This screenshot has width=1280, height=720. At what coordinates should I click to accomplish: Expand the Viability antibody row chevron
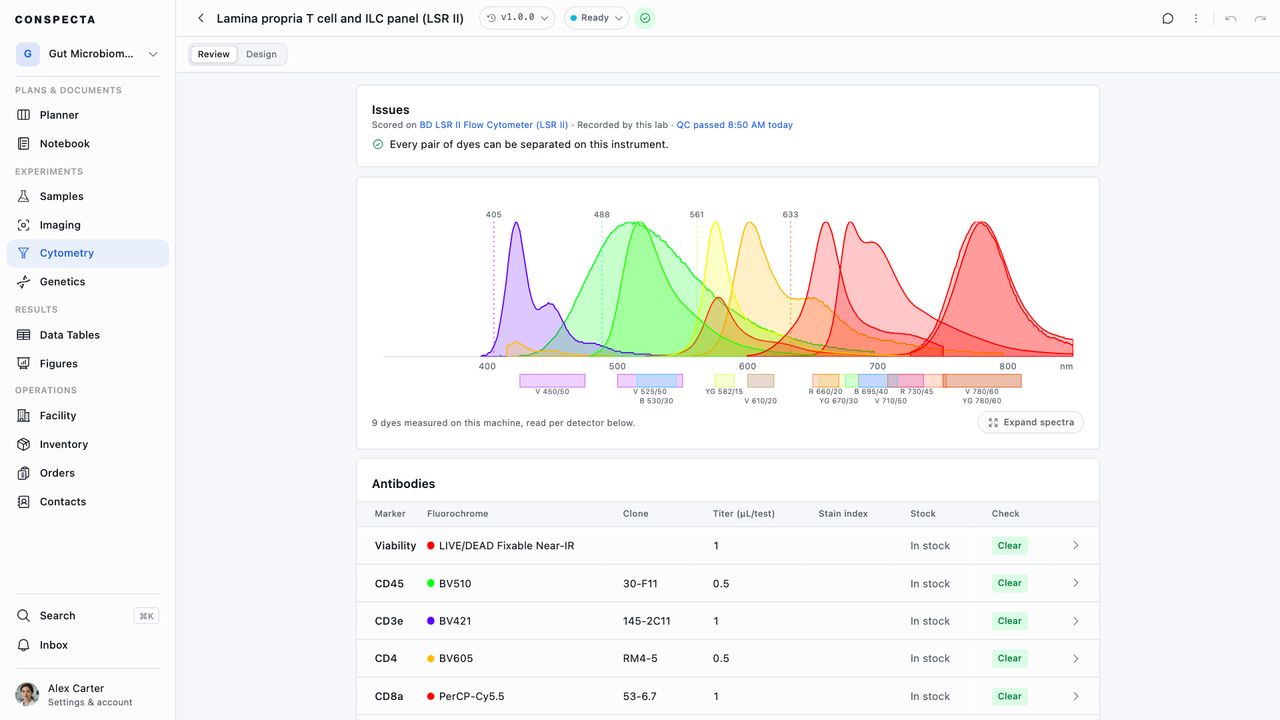click(1076, 546)
